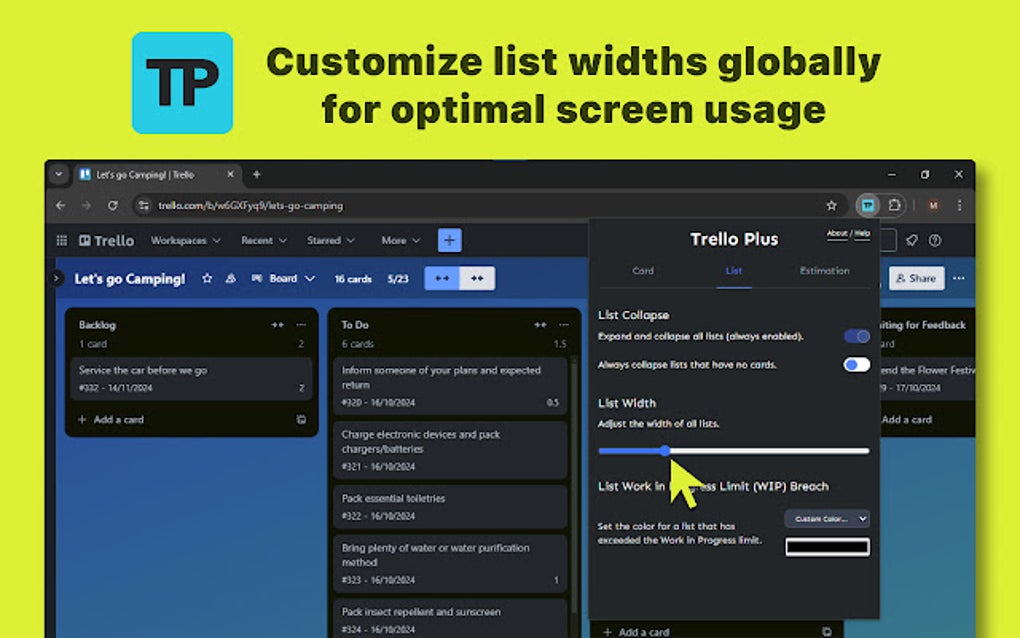Disable 'Always collapse lists that have no cards'
This screenshot has height=638, width=1020.
[x=856, y=366]
